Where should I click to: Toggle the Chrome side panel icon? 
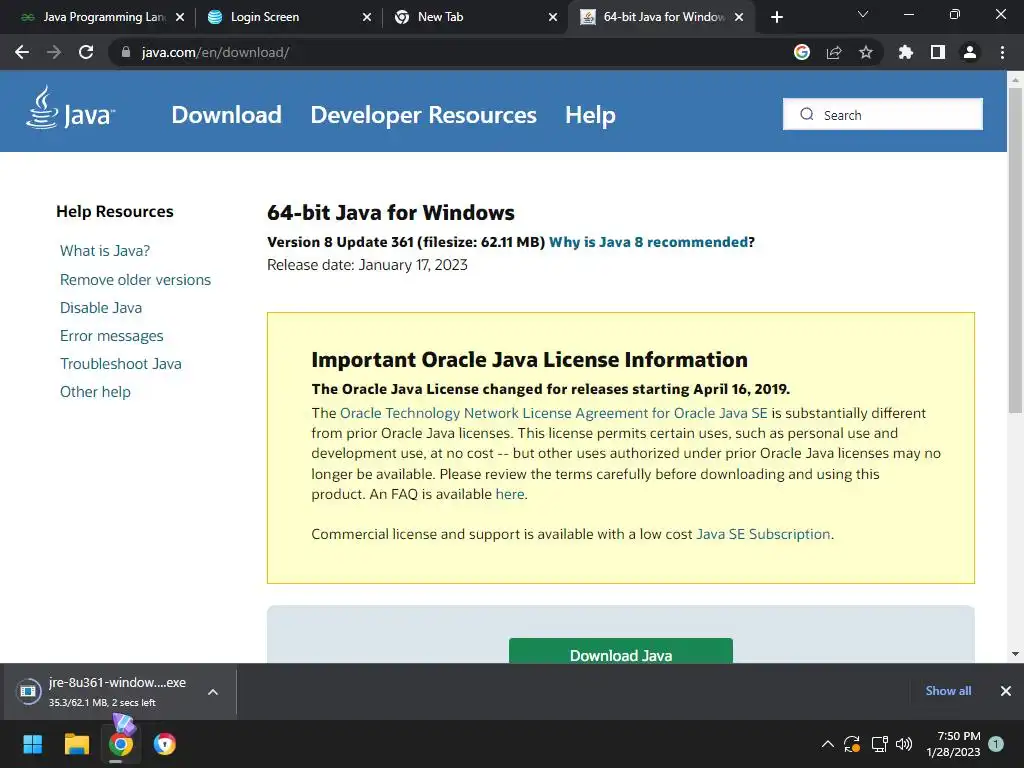[938, 52]
